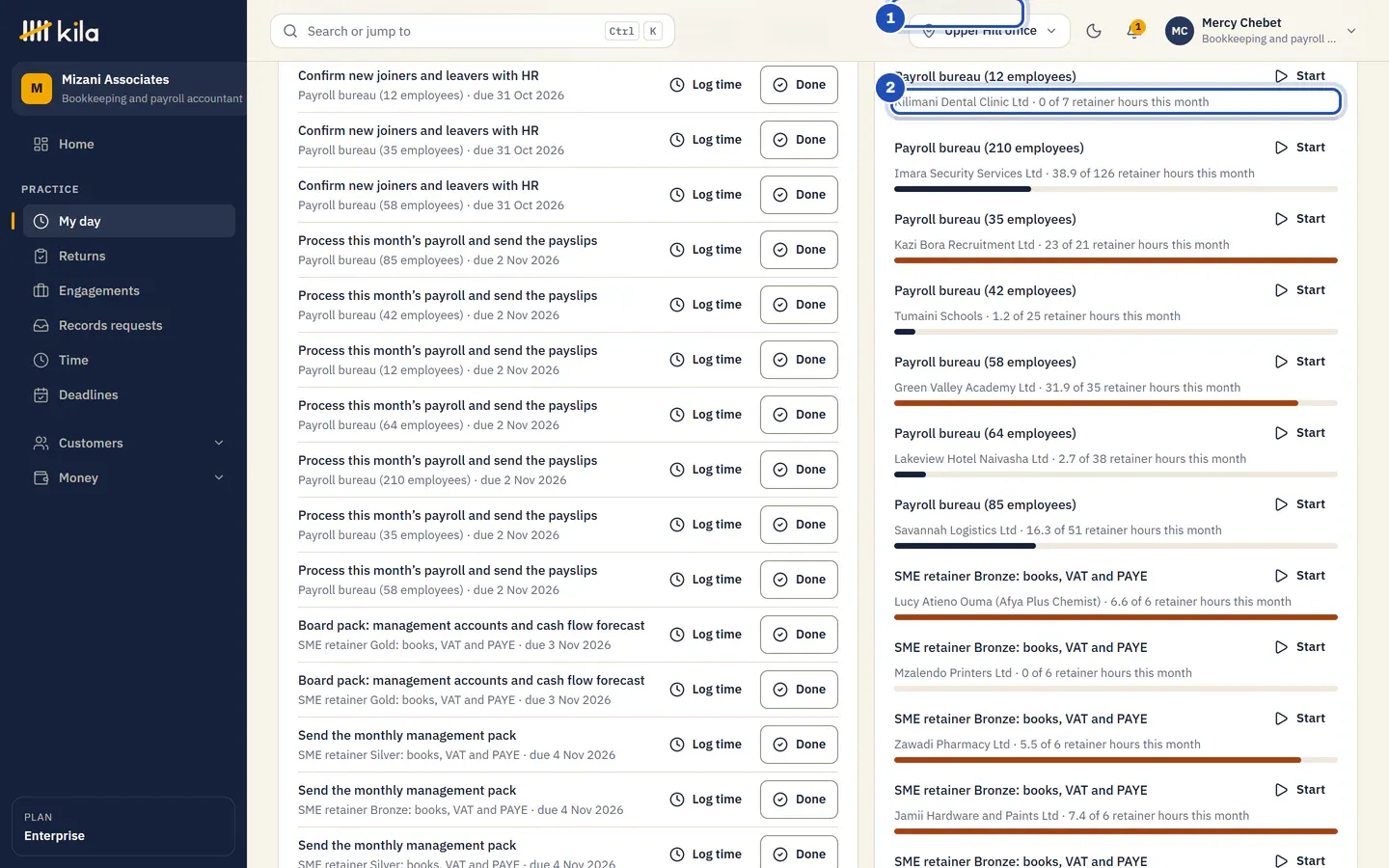This screenshot has height=868, width=1389.
Task: Start timer for Green Valley Academy
Action: pyautogui.click(x=1300, y=362)
